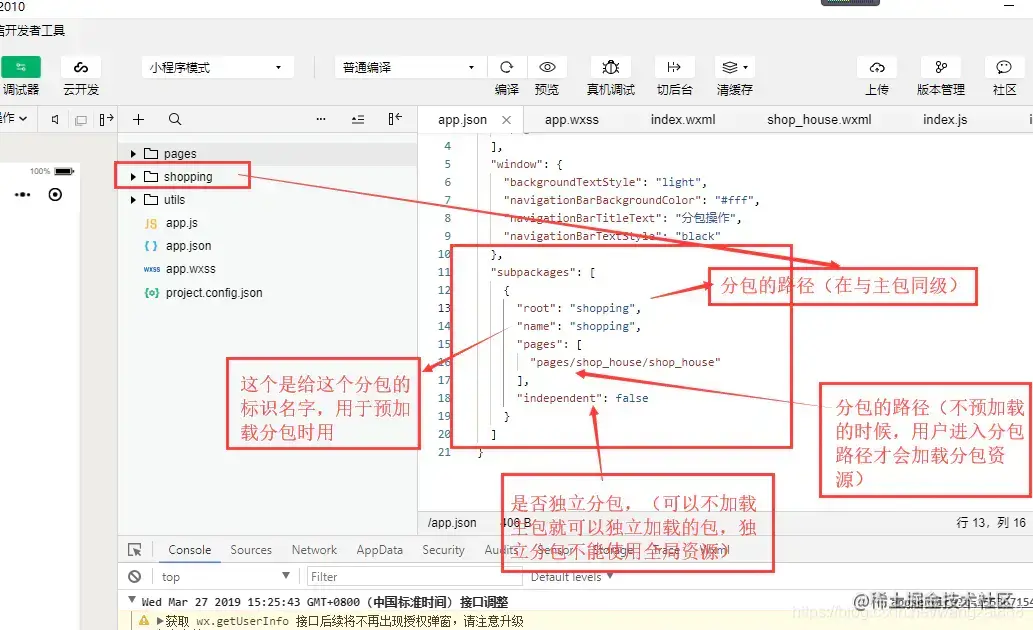Open the Sources devtools tab

(251, 550)
